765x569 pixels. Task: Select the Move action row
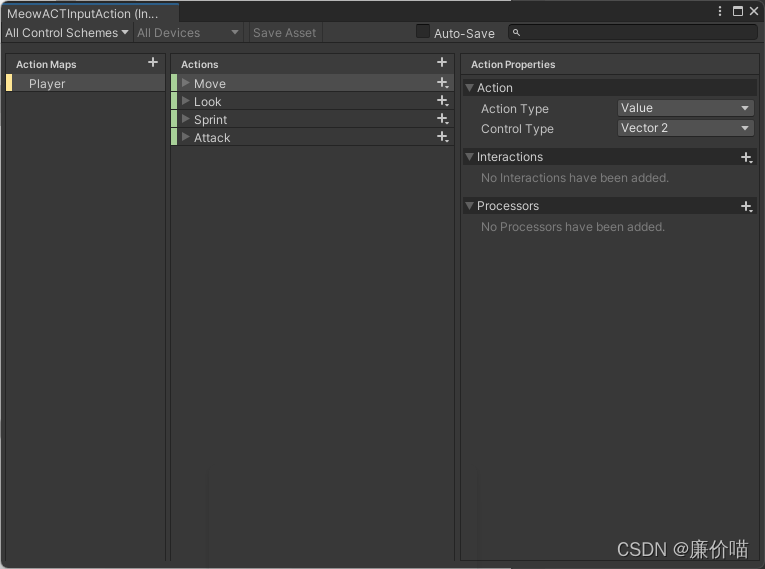coord(312,83)
